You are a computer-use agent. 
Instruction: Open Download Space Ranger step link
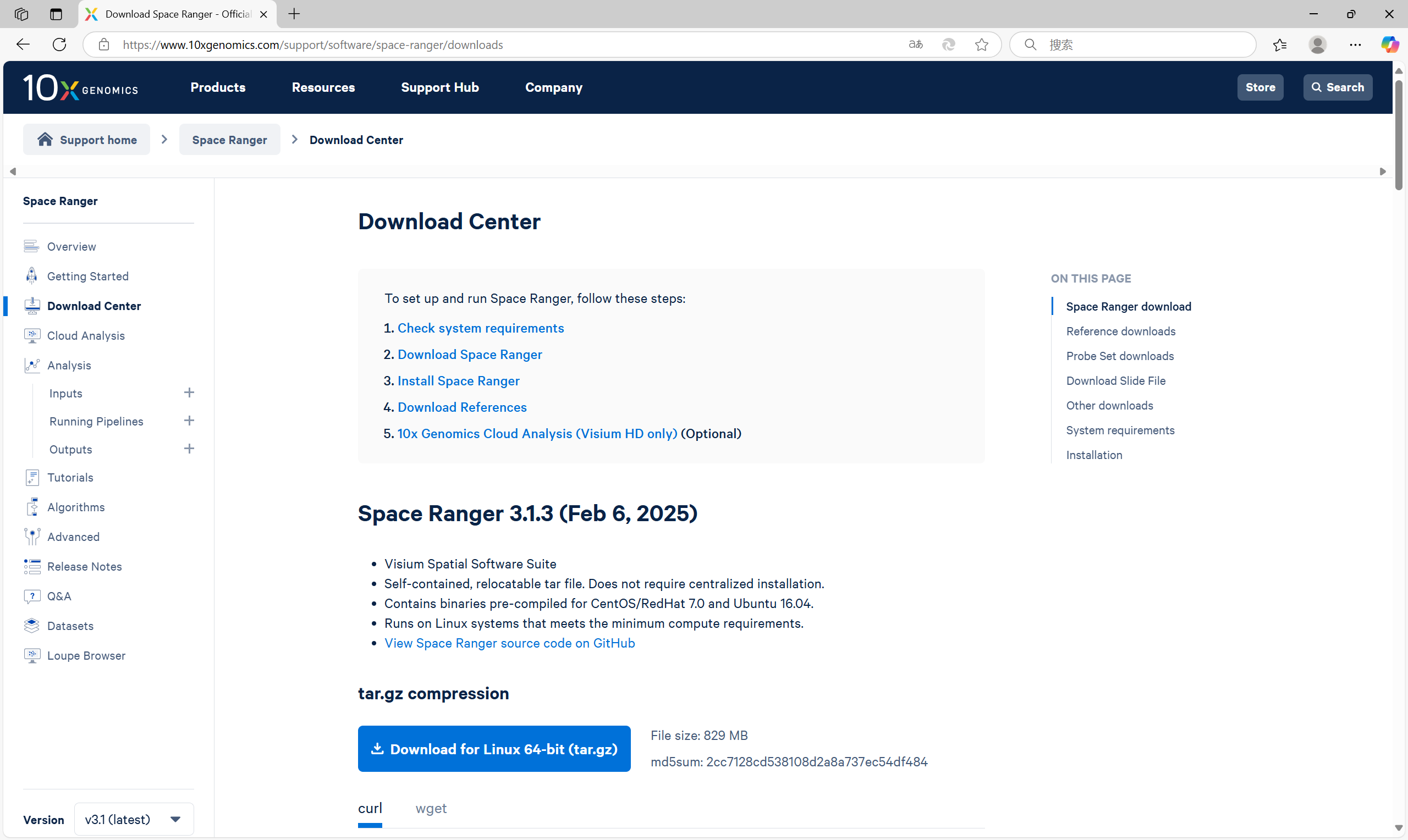point(469,355)
